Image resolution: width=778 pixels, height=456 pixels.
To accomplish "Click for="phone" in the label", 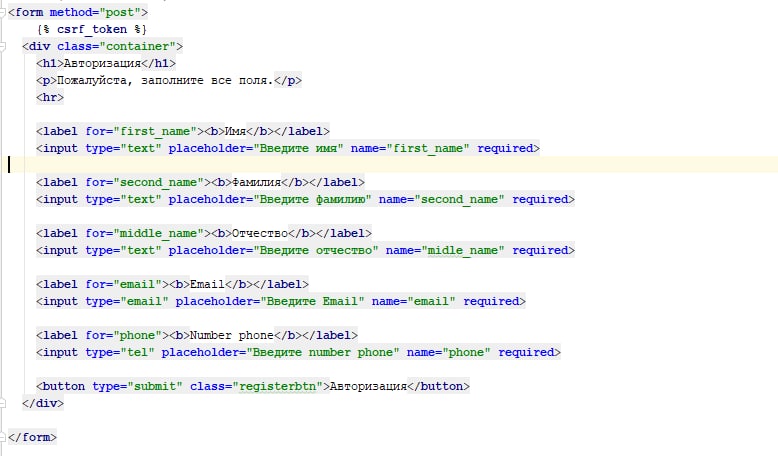I will click(124, 335).
